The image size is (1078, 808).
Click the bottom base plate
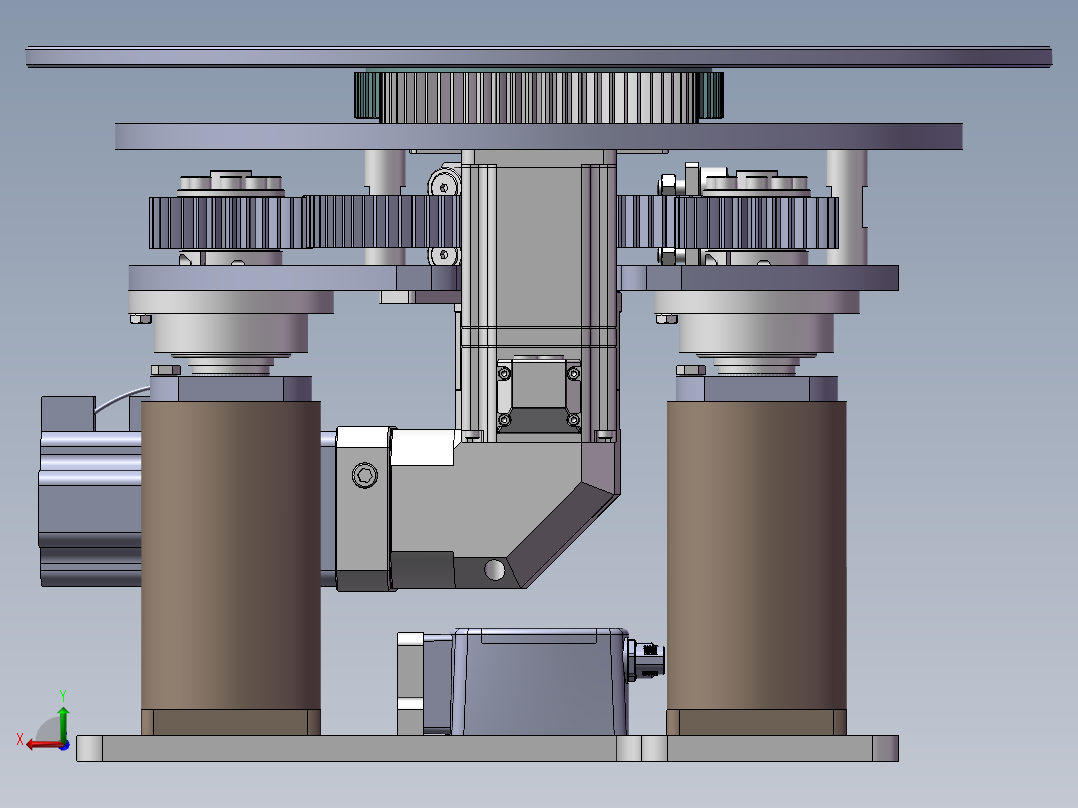click(487, 748)
